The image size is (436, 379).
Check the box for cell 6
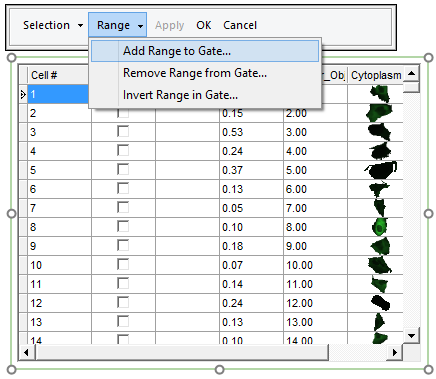[123, 188]
